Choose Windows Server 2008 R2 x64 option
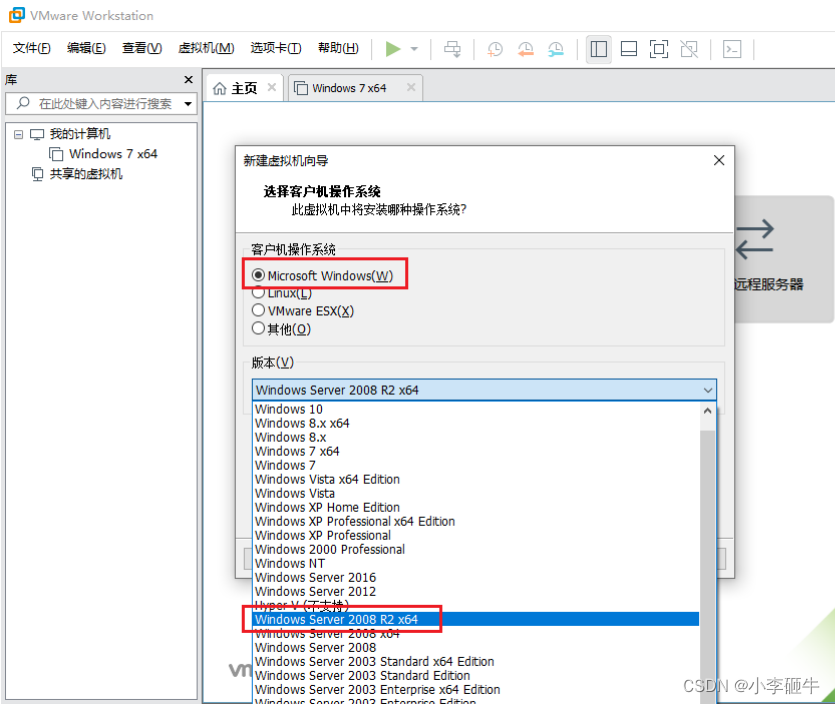The width and height of the screenshot is (835, 704). pyautogui.click(x=476, y=619)
